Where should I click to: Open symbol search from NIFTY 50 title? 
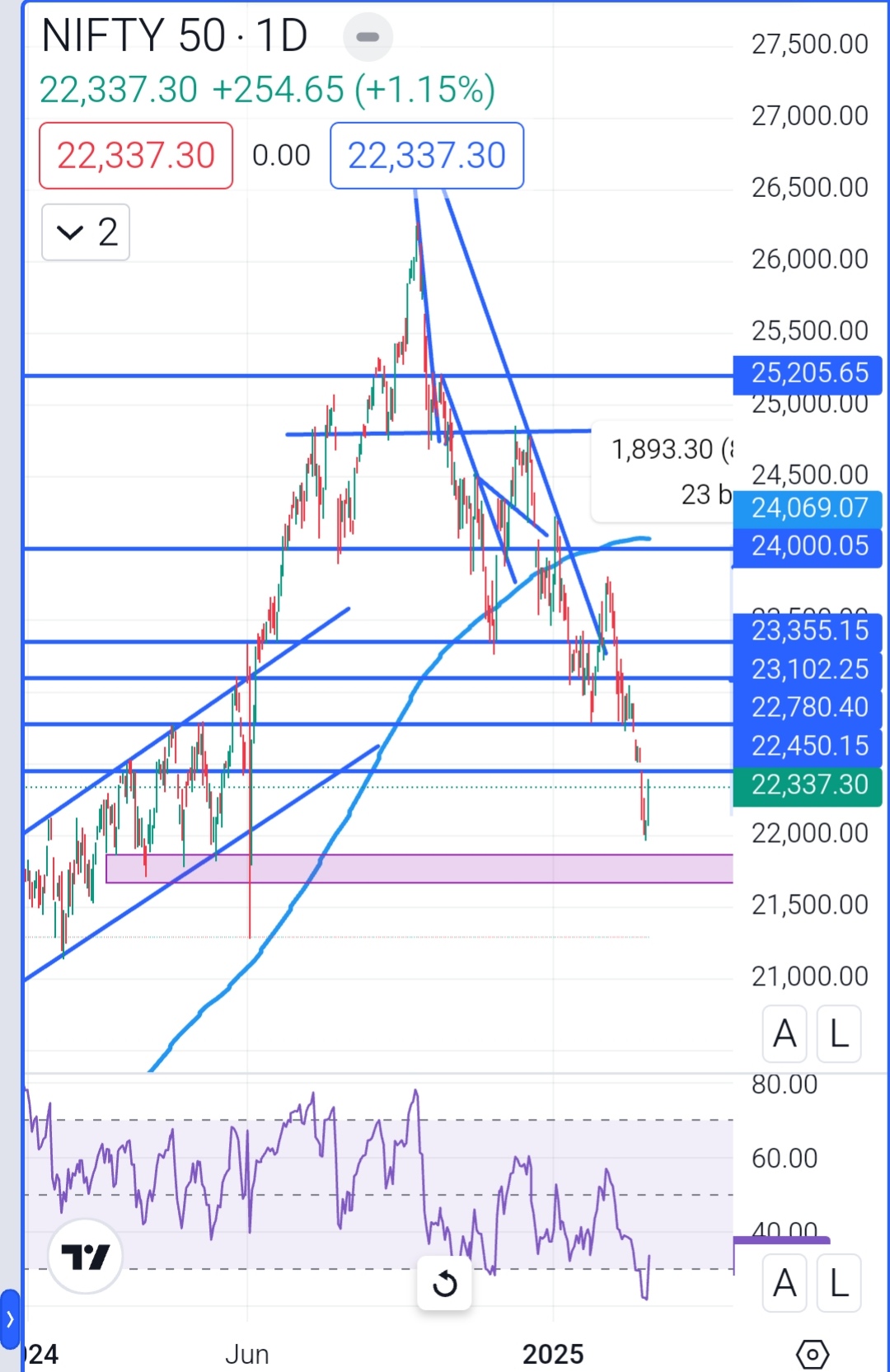[x=132, y=36]
